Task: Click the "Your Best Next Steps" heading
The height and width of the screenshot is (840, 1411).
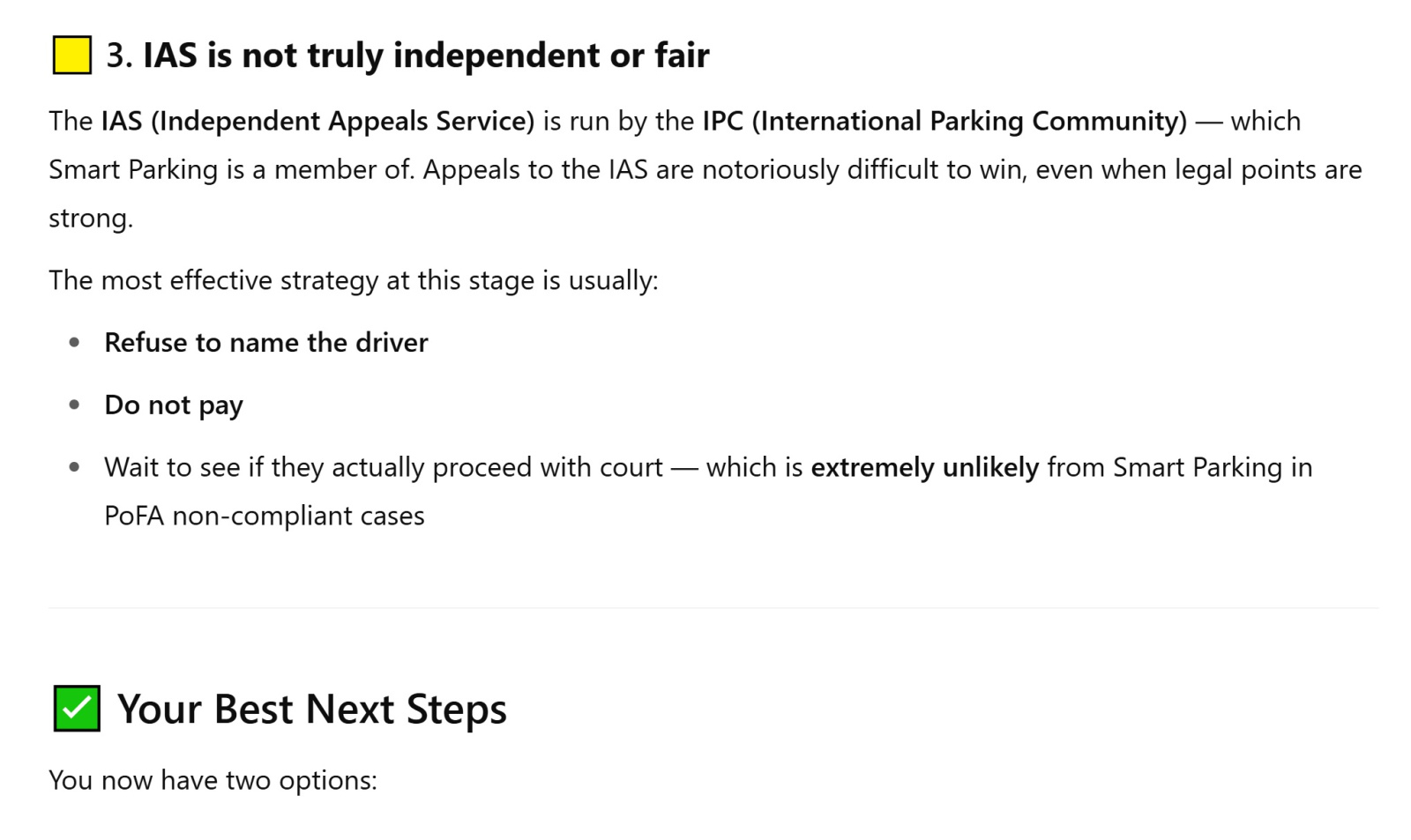Action: click(x=312, y=709)
